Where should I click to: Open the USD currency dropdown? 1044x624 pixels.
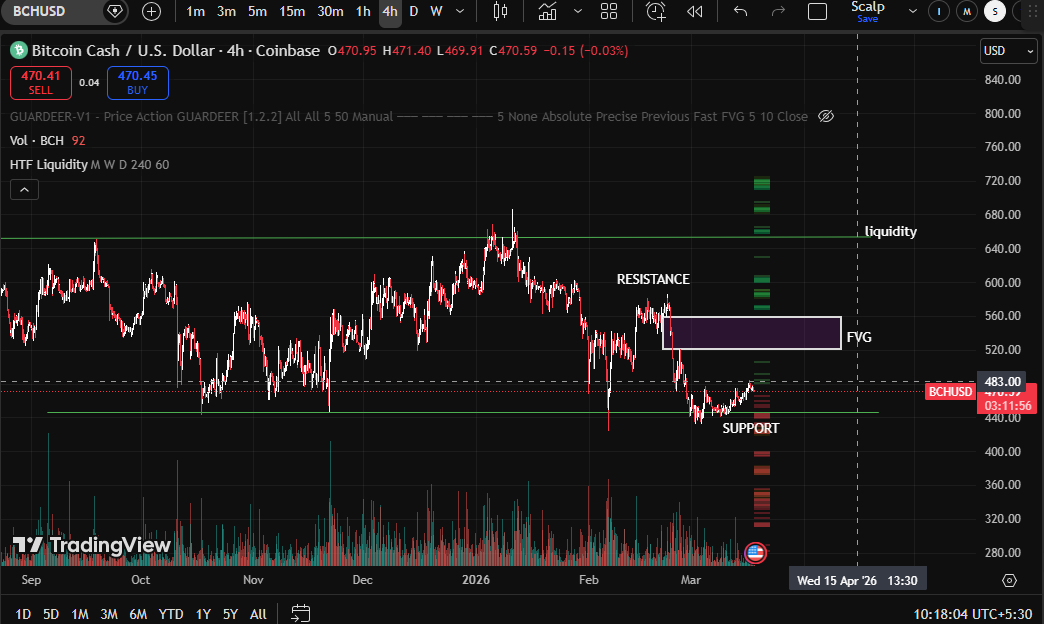[x=1008, y=51]
